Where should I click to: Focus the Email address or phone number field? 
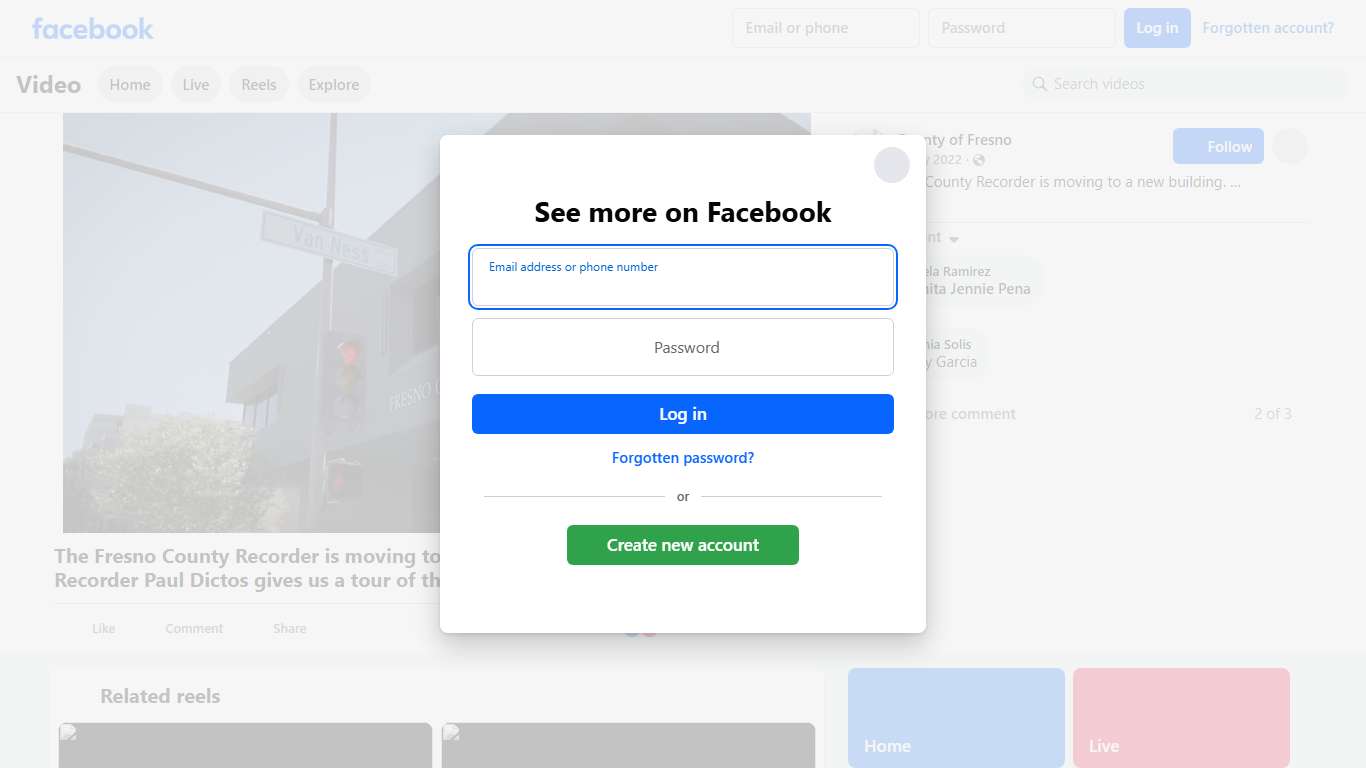683,277
